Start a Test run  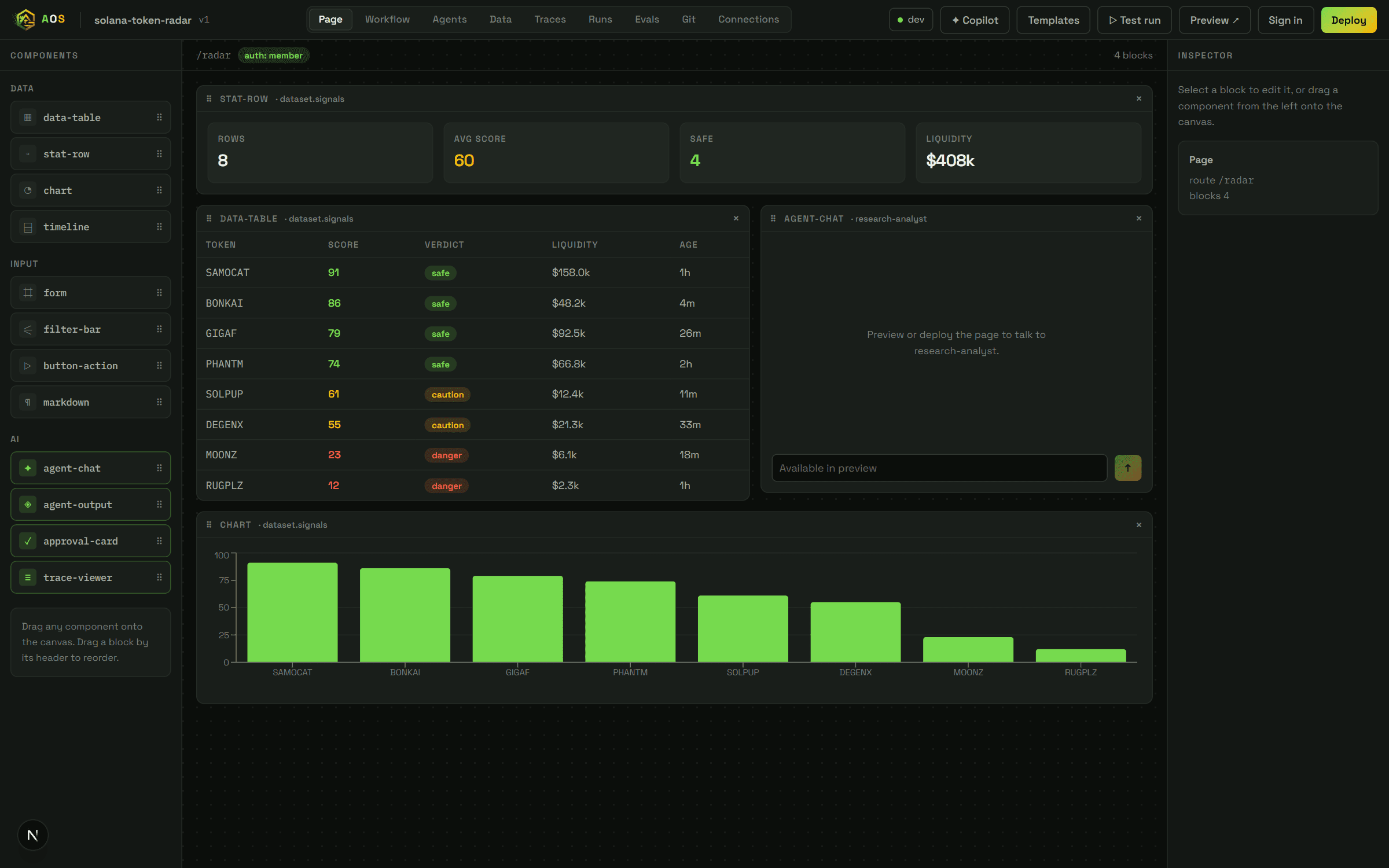[1134, 20]
